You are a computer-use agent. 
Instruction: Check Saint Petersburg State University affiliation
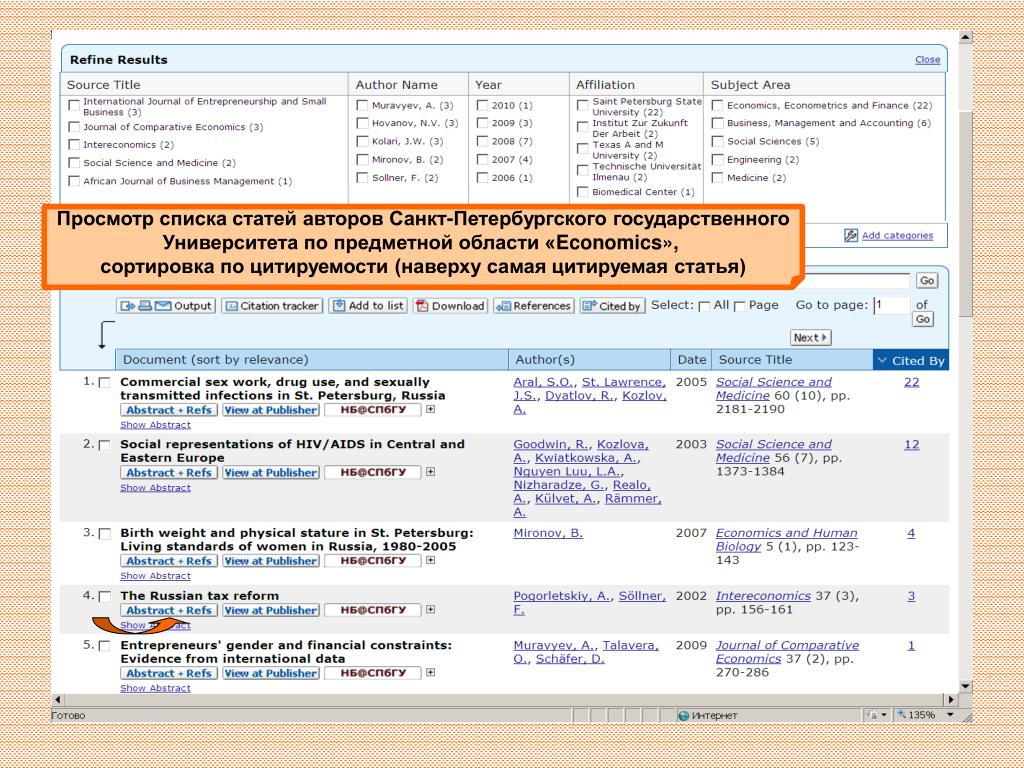click(583, 105)
